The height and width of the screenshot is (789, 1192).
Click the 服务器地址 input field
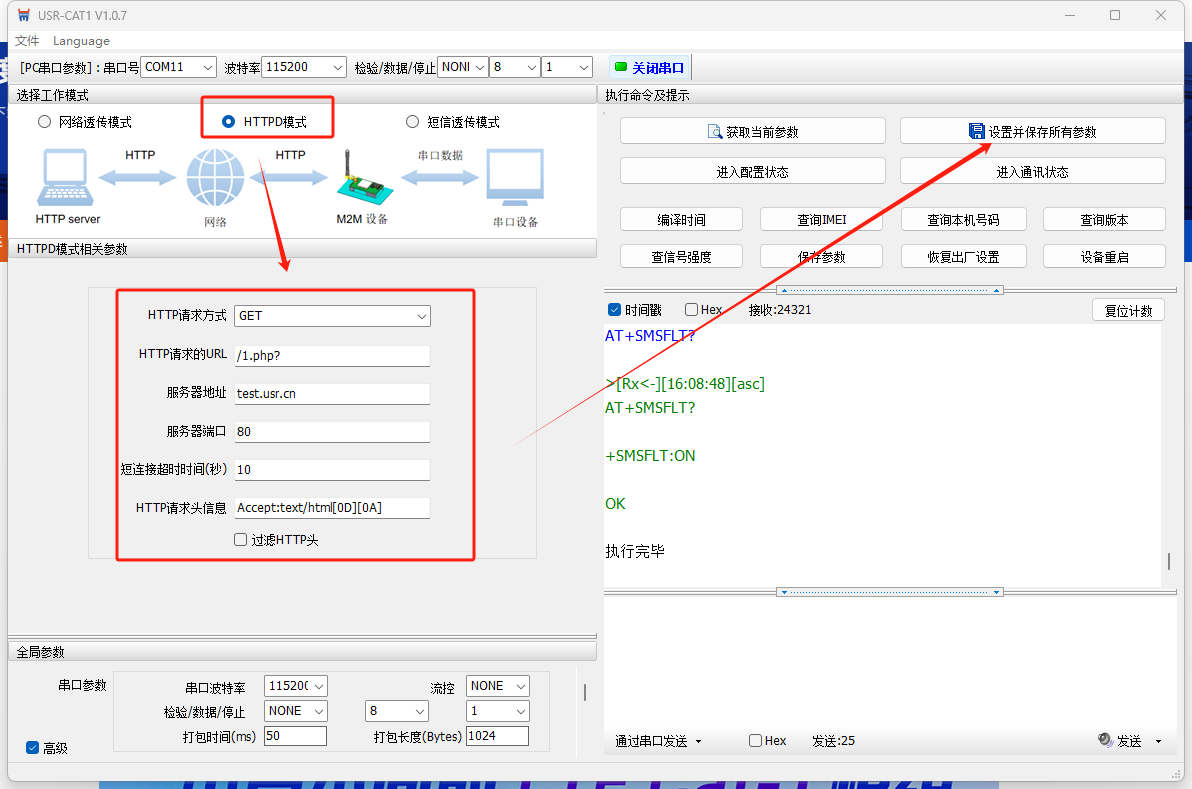coord(332,394)
